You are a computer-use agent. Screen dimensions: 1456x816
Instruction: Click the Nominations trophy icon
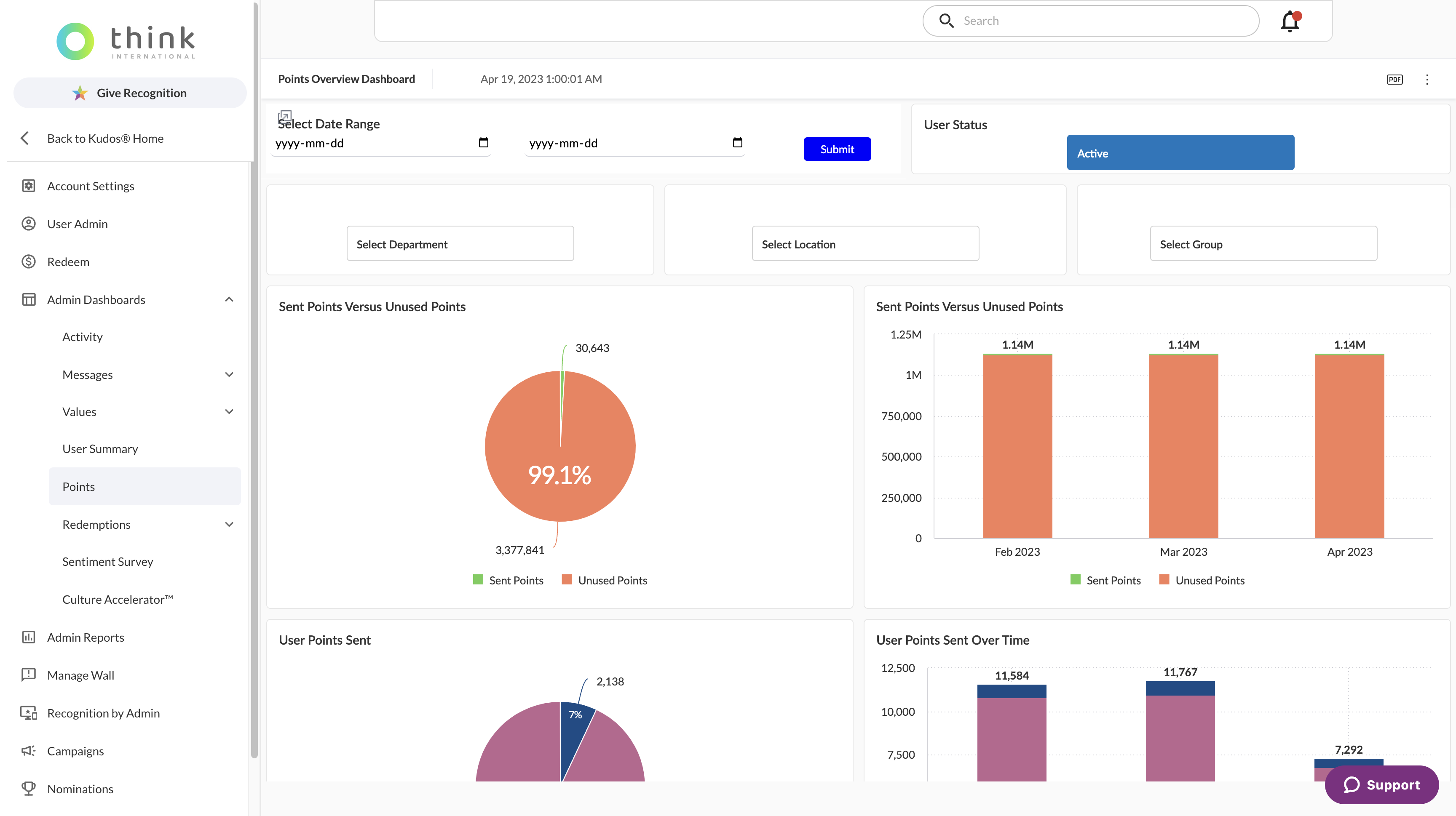click(28, 788)
